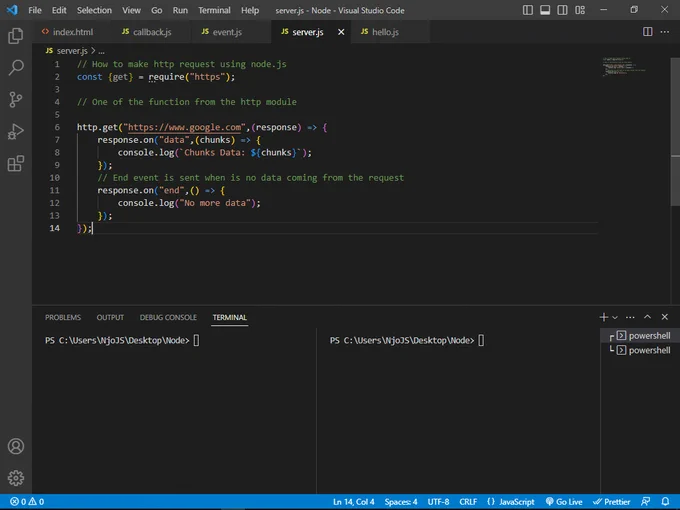
Task: Split the editor to the right
Action: [x=647, y=32]
